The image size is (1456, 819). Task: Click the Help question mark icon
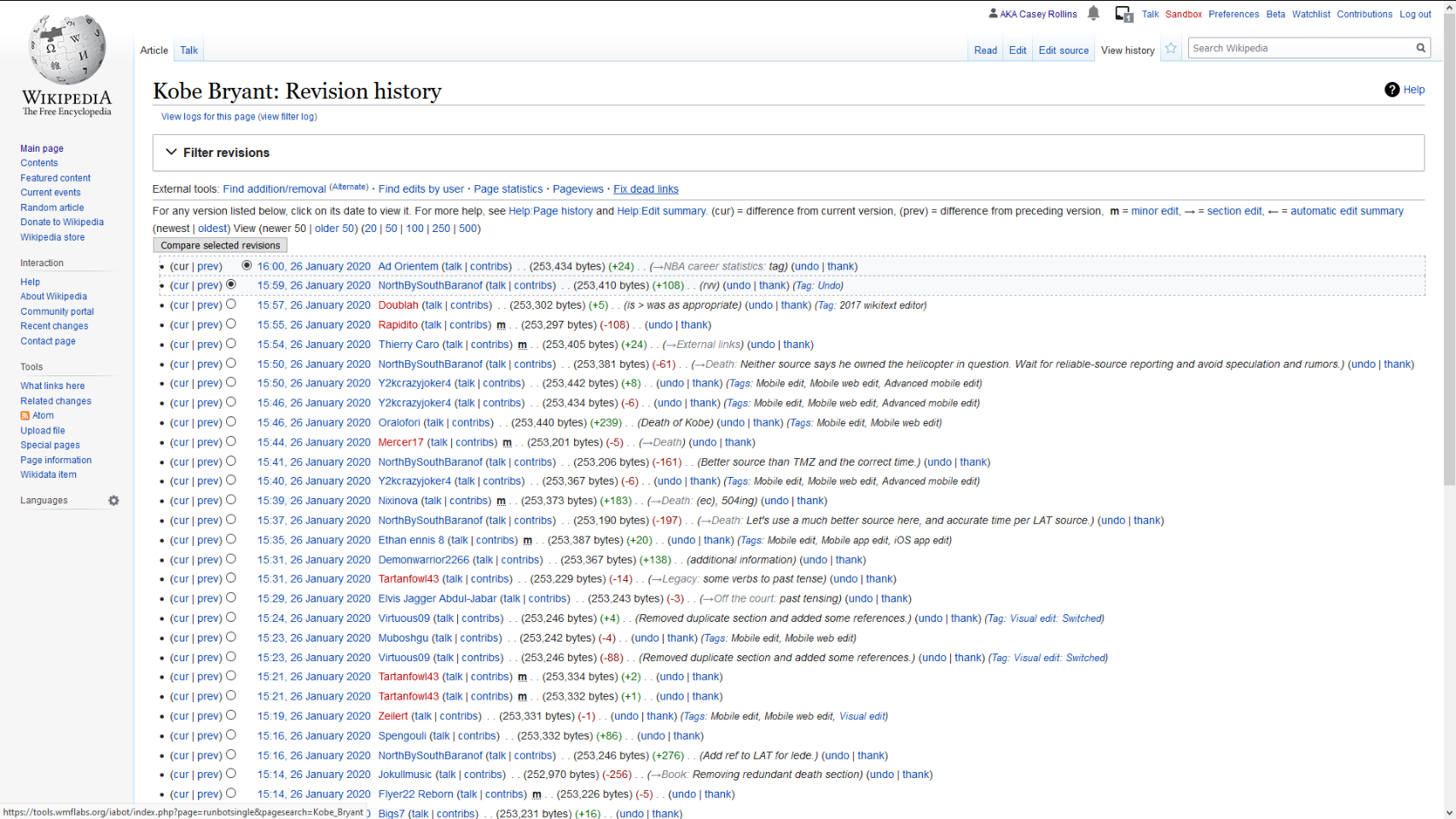click(1391, 90)
